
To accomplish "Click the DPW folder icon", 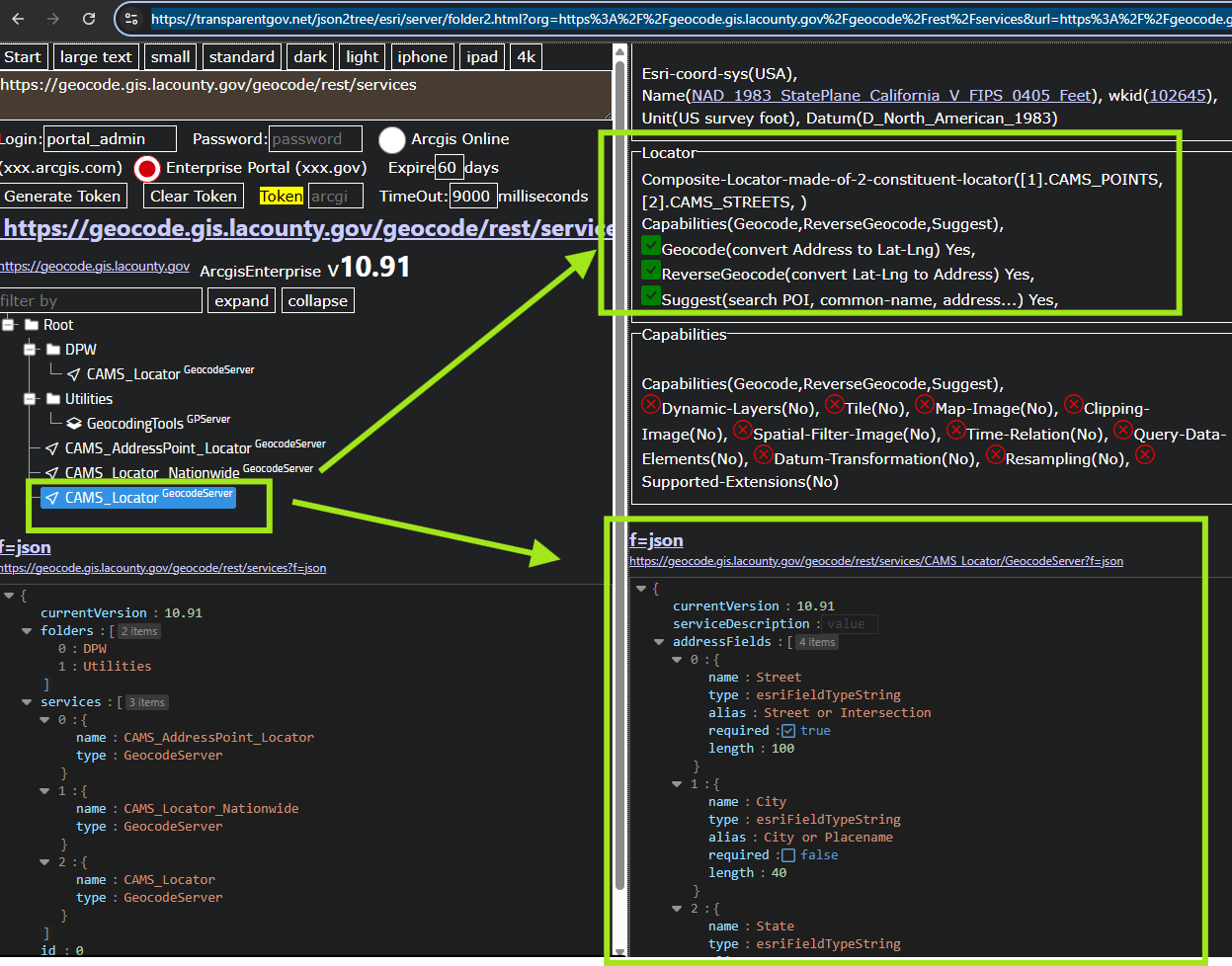I will pyautogui.click(x=53, y=350).
